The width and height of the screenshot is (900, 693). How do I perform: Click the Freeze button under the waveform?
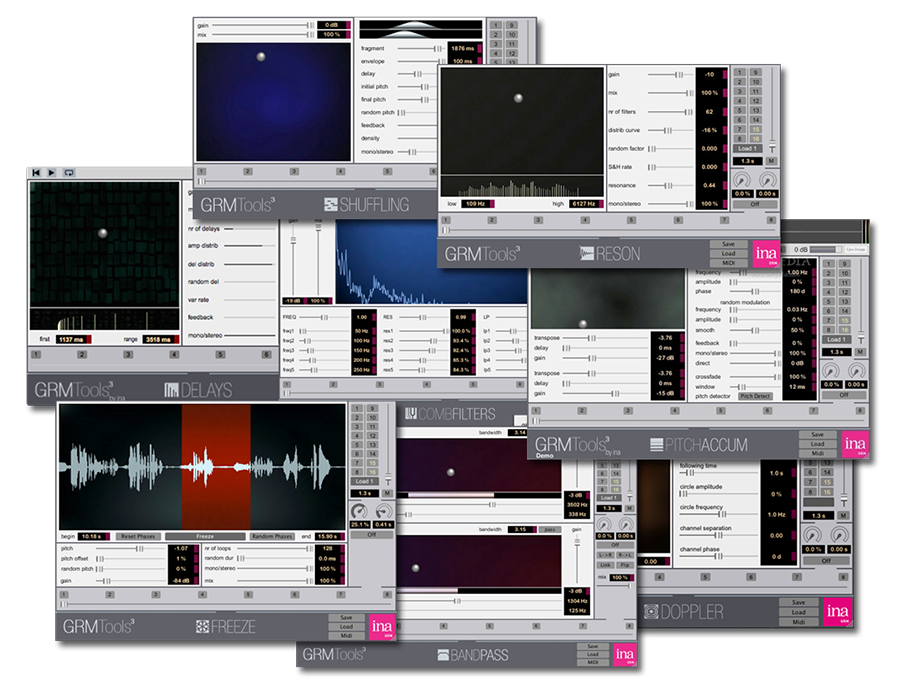pyautogui.click(x=204, y=536)
